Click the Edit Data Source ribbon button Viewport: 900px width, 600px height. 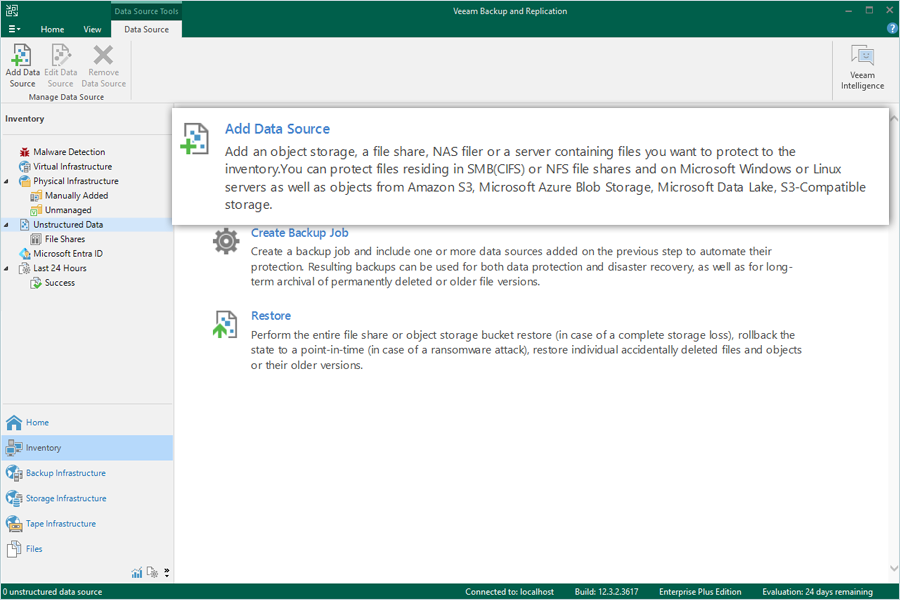click(x=61, y=66)
